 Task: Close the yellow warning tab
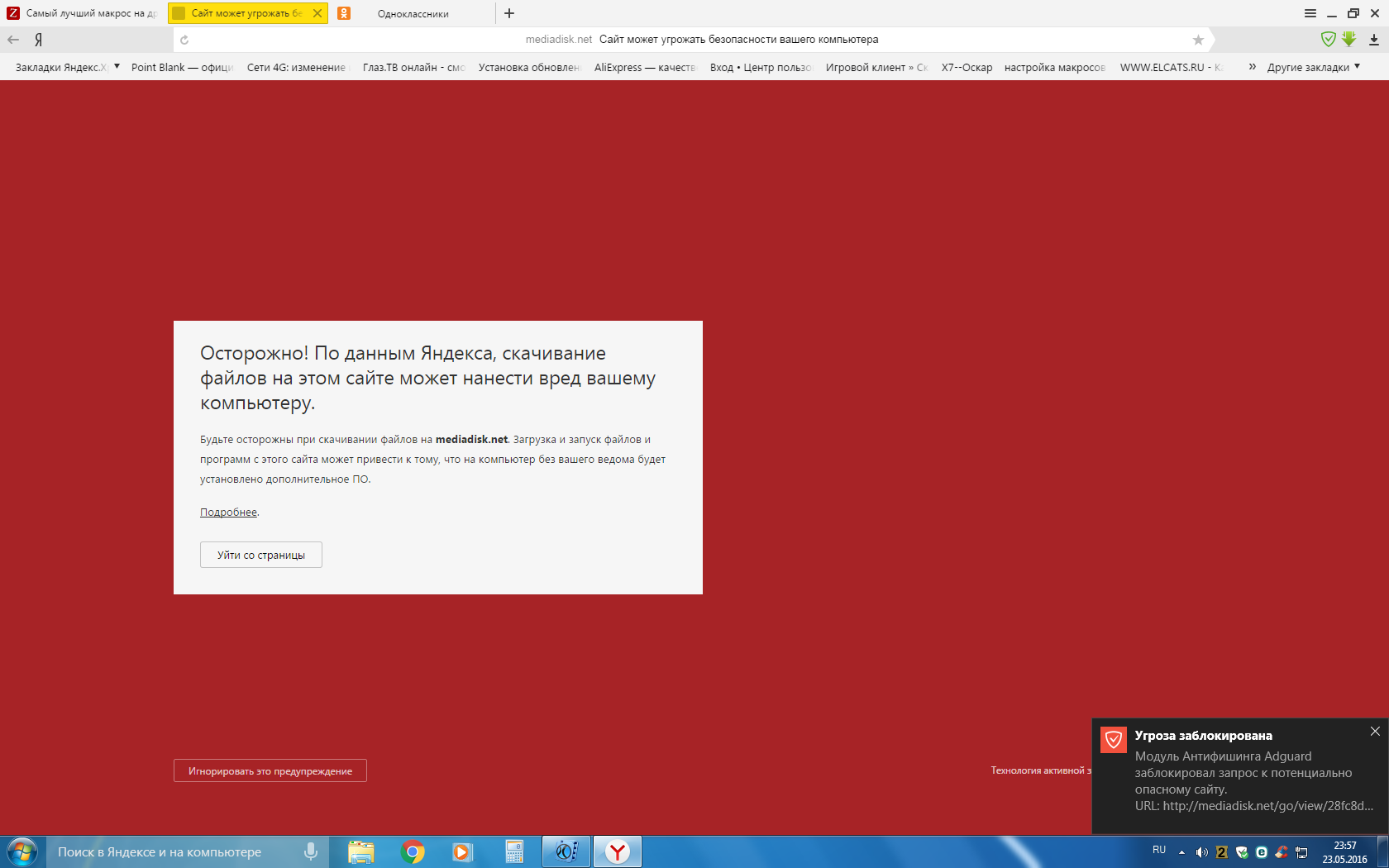pos(317,13)
